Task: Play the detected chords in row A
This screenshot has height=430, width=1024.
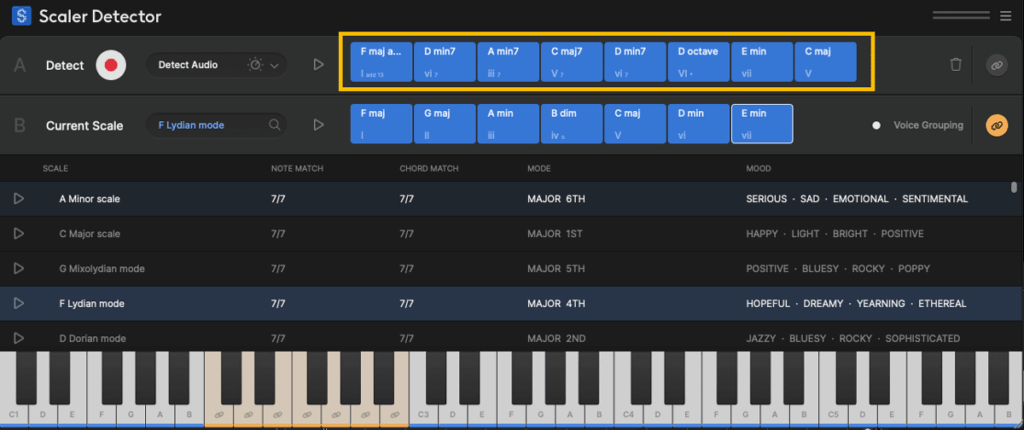Action: 318,65
